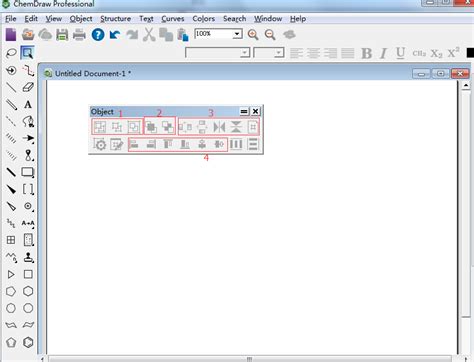
Task: Click Align Top Edges in Object toolbar
Action: tap(168, 144)
